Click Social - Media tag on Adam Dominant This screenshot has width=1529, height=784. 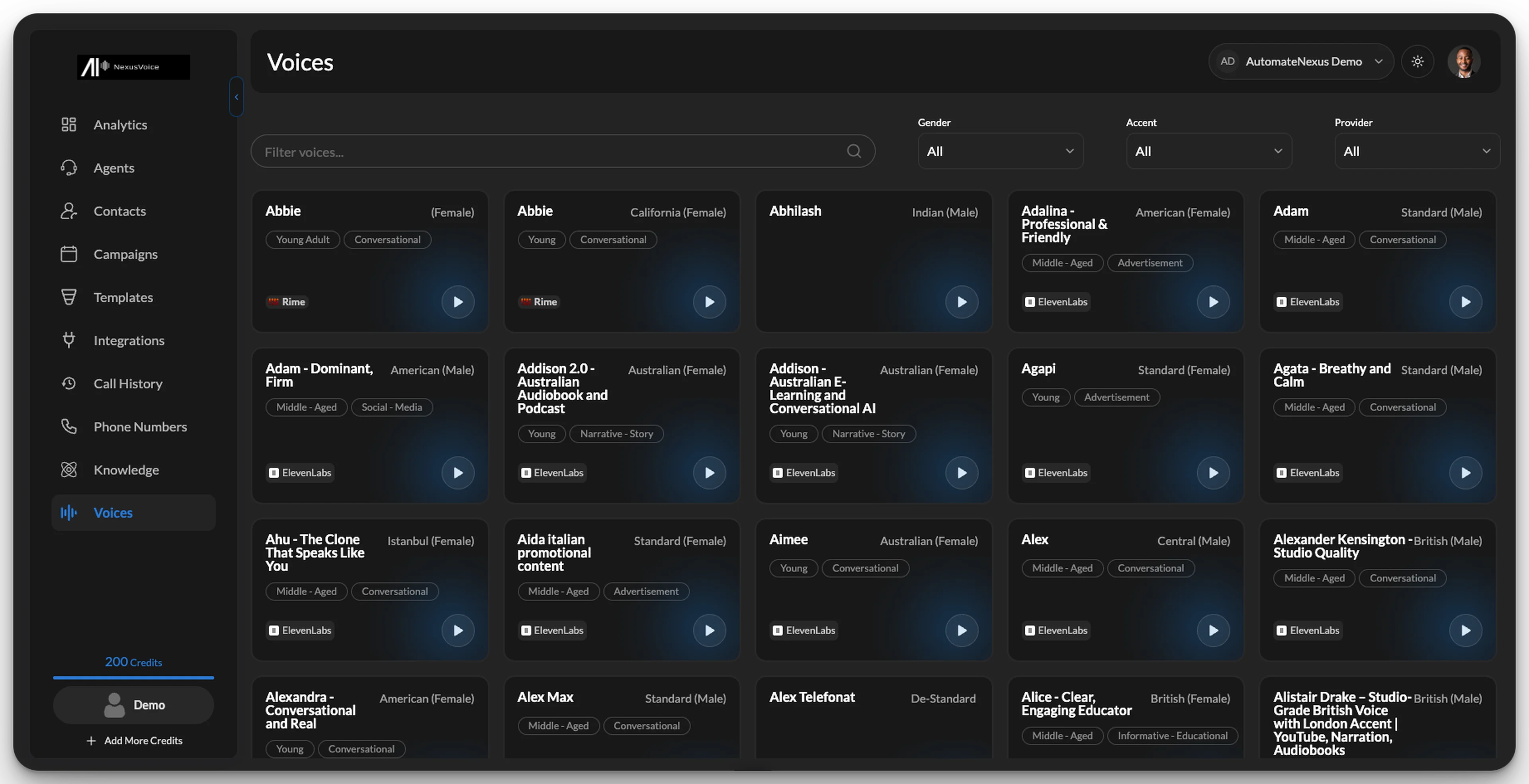(392, 407)
